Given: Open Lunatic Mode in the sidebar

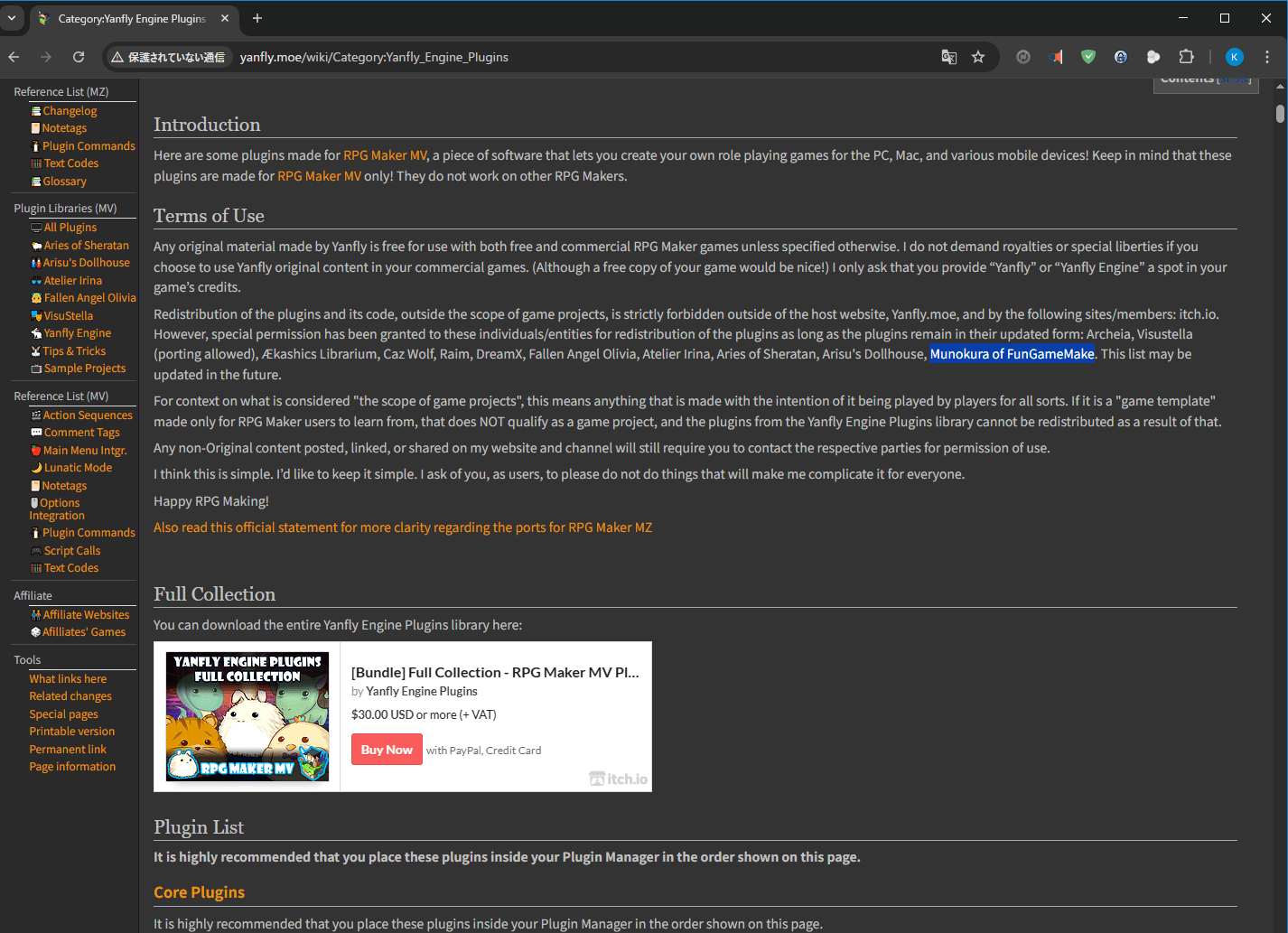Looking at the screenshot, I should [x=78, y=468].
